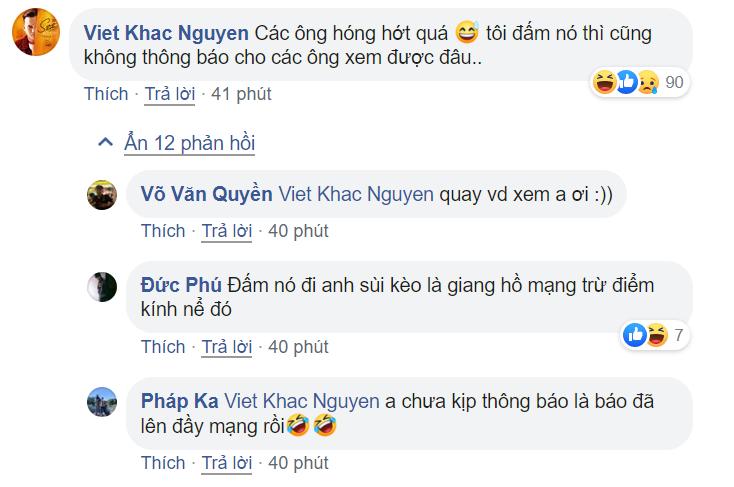Viewport: 734px width, 487px height.
Task: Open Võ Văn Quyền's profile picture
Action: (x=102, y=194)
